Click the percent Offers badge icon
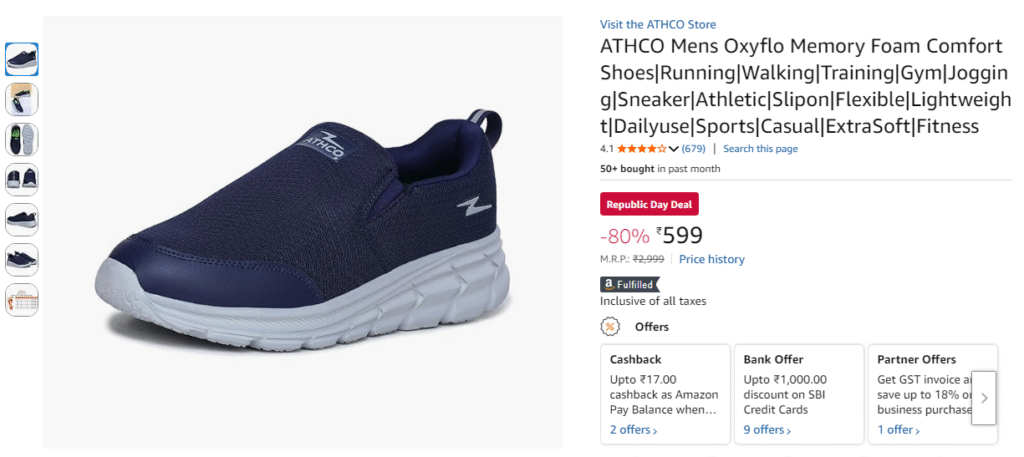 (x=609, y=327)
